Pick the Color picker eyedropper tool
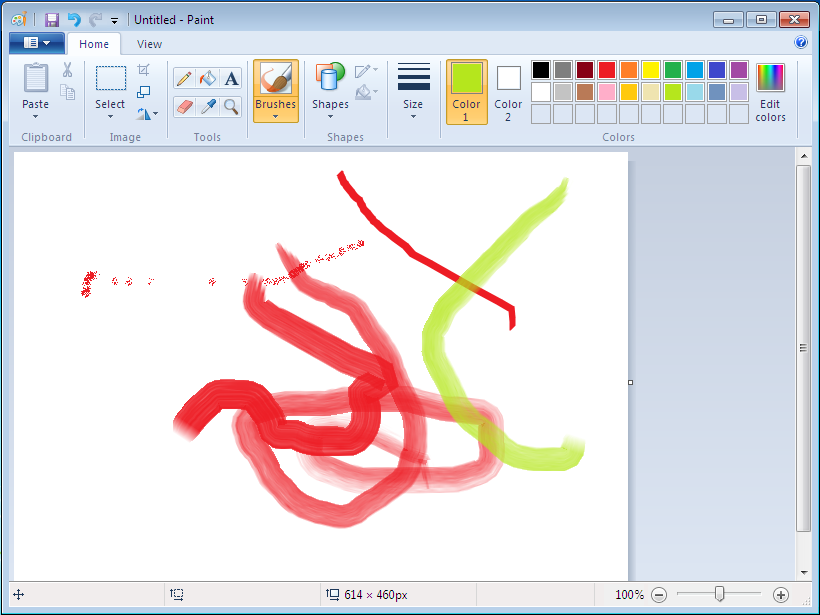This screenshot has height=615, width=820. [x=208, y=106]
